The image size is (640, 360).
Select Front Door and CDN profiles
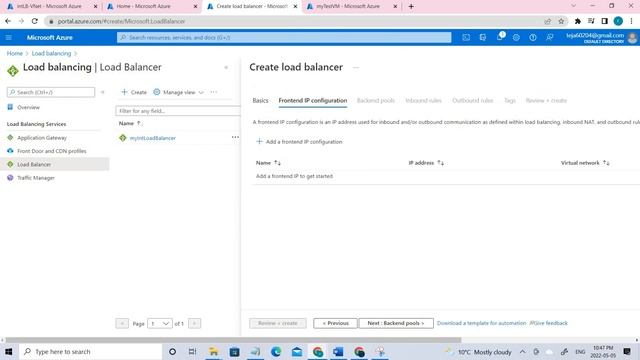pyautogui.click(x=51, y=151)
